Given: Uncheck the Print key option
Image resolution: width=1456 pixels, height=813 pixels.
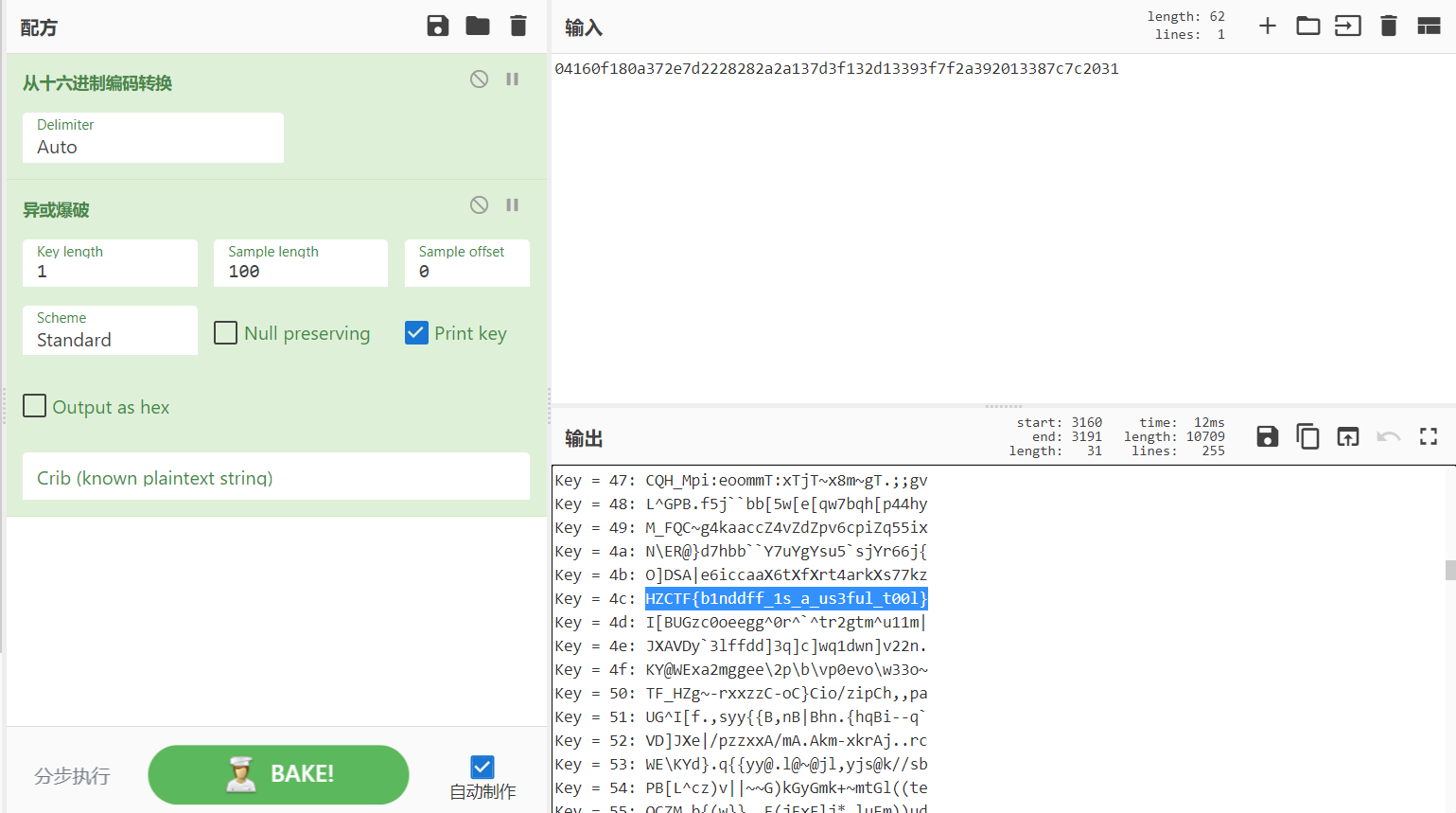Looking at the screenshot, I should pyautogui.click(x=416, y=333).
